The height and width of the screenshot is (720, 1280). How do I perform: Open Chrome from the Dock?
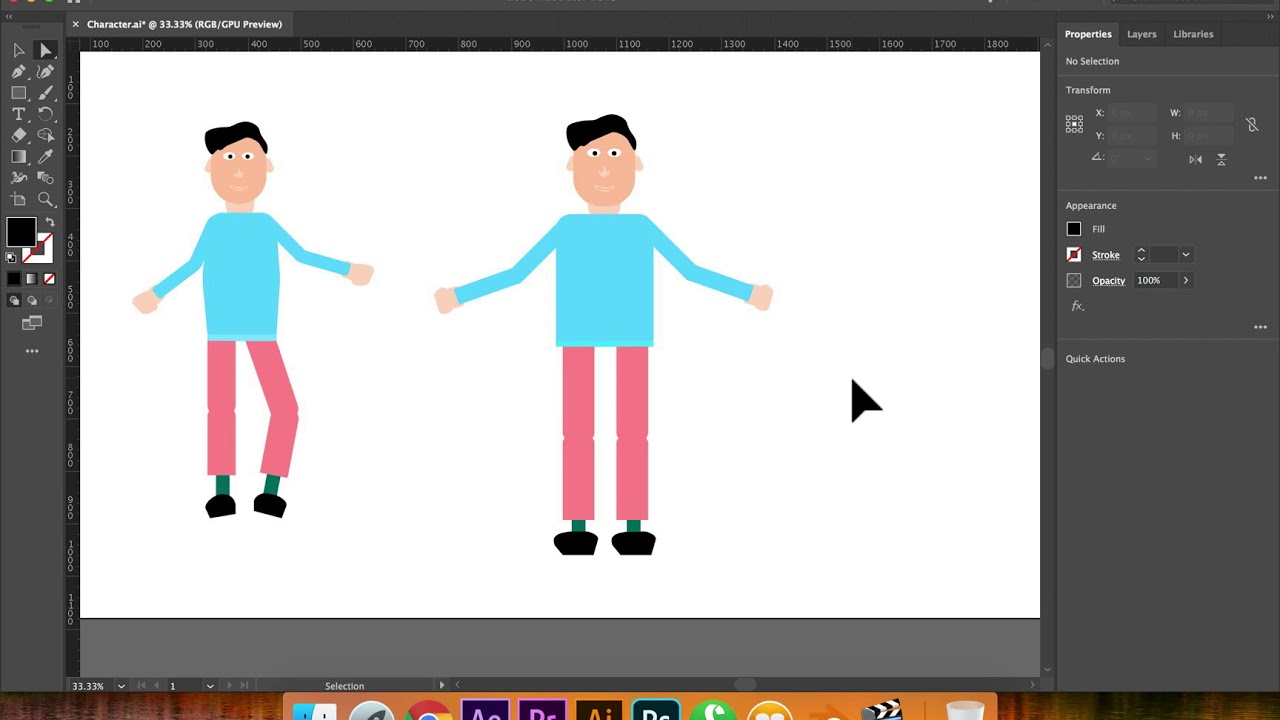tap(429, 712)
